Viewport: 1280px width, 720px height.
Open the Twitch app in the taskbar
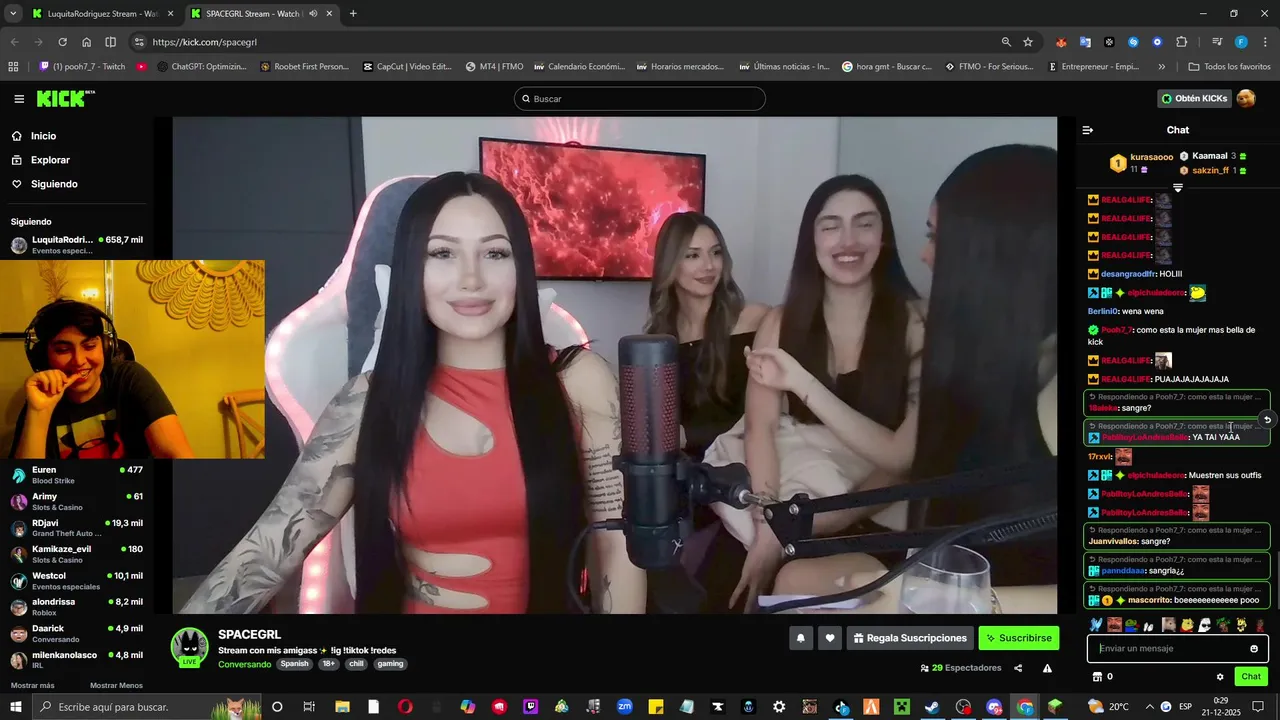[x=530, y=707]
